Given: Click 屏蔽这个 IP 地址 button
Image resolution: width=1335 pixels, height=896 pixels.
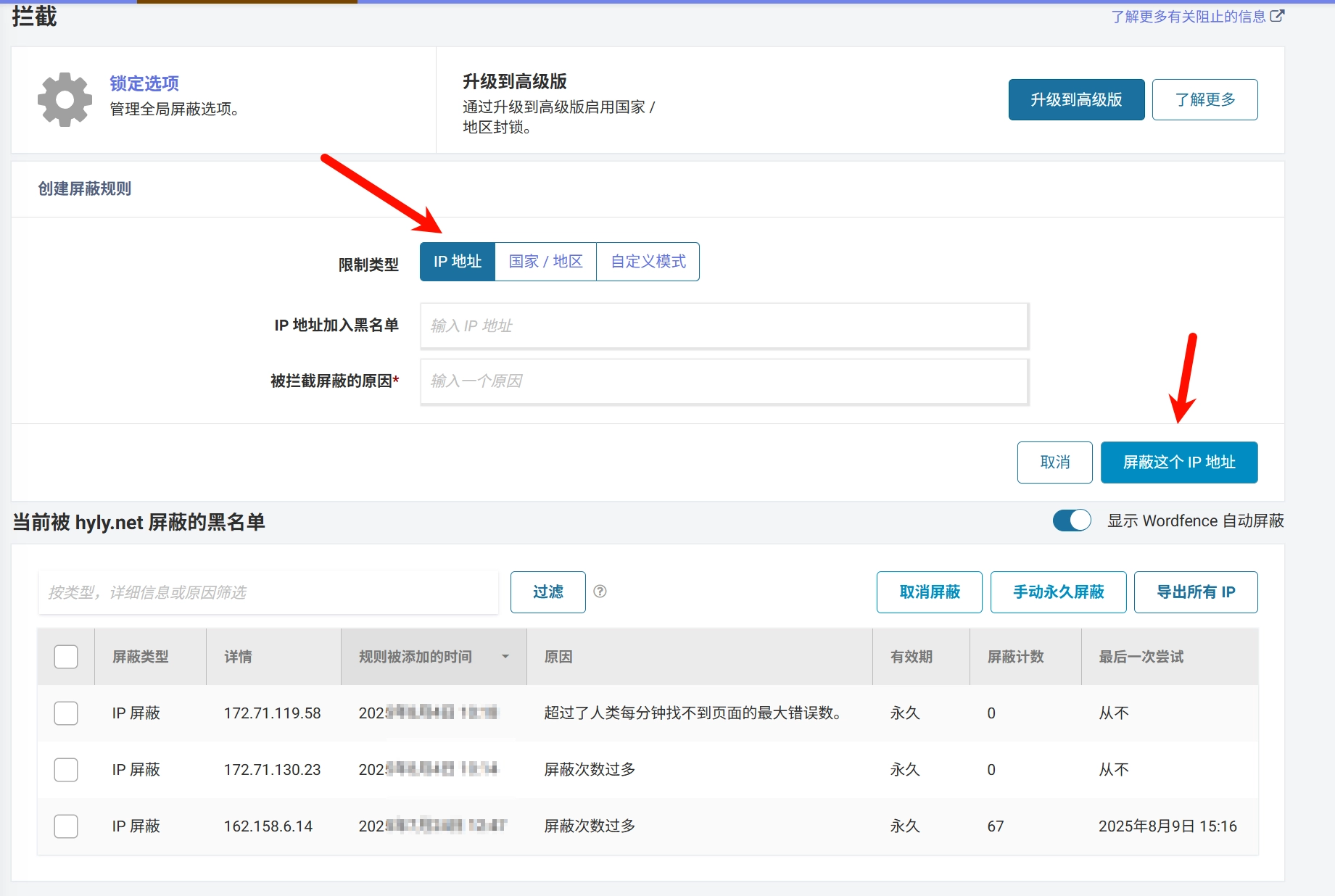Looking at the screenshot, I should [x=1179, y=462].
